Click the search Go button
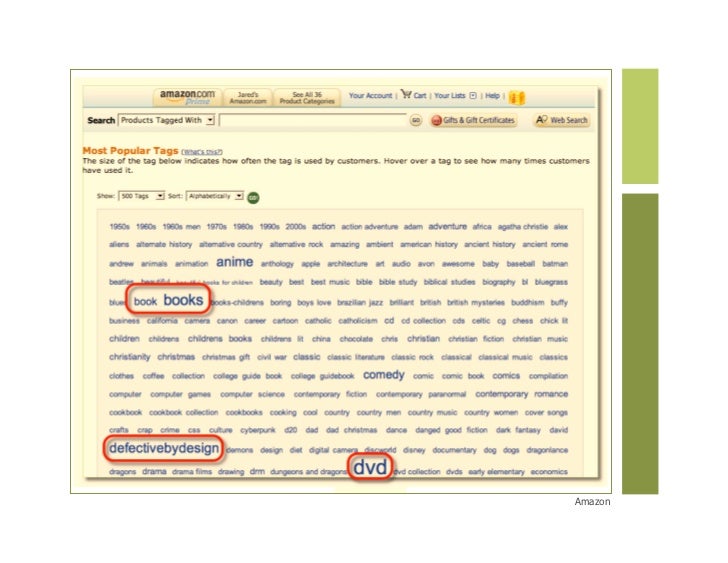 [416, 120]
